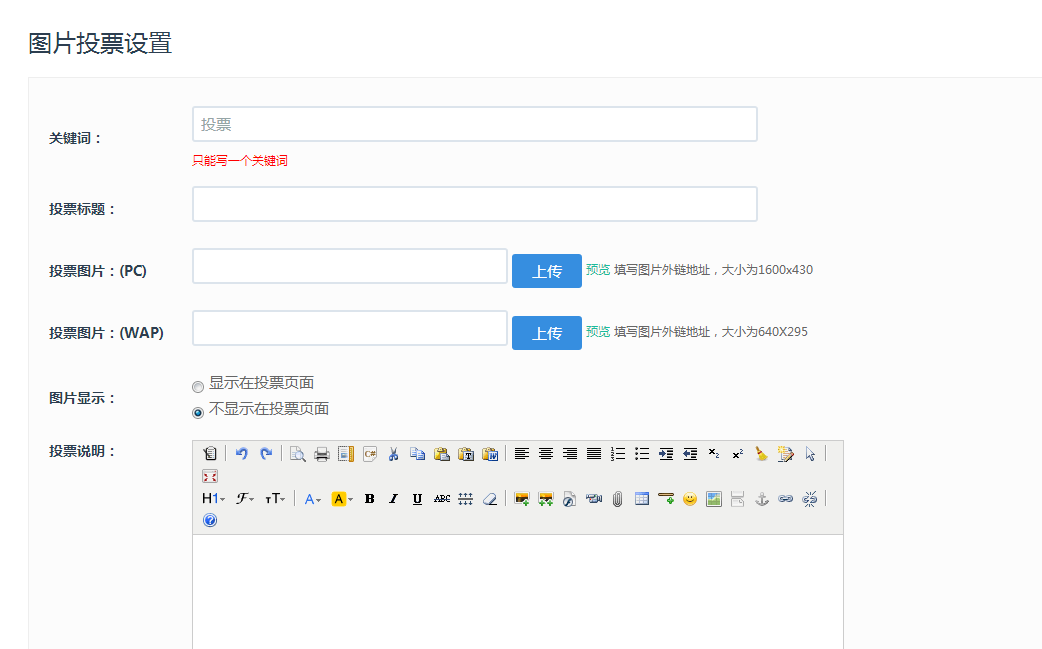
Task: Select 不显示在投票页面 radio option
Action: click(198, 413)
